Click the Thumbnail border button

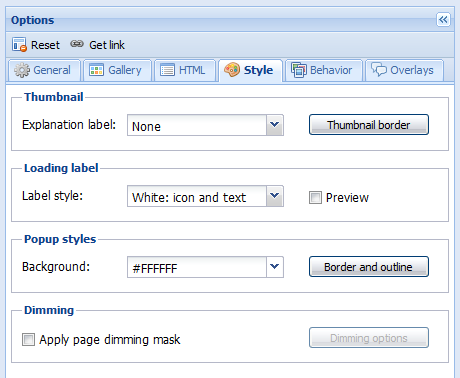click(x=369, y=125)
